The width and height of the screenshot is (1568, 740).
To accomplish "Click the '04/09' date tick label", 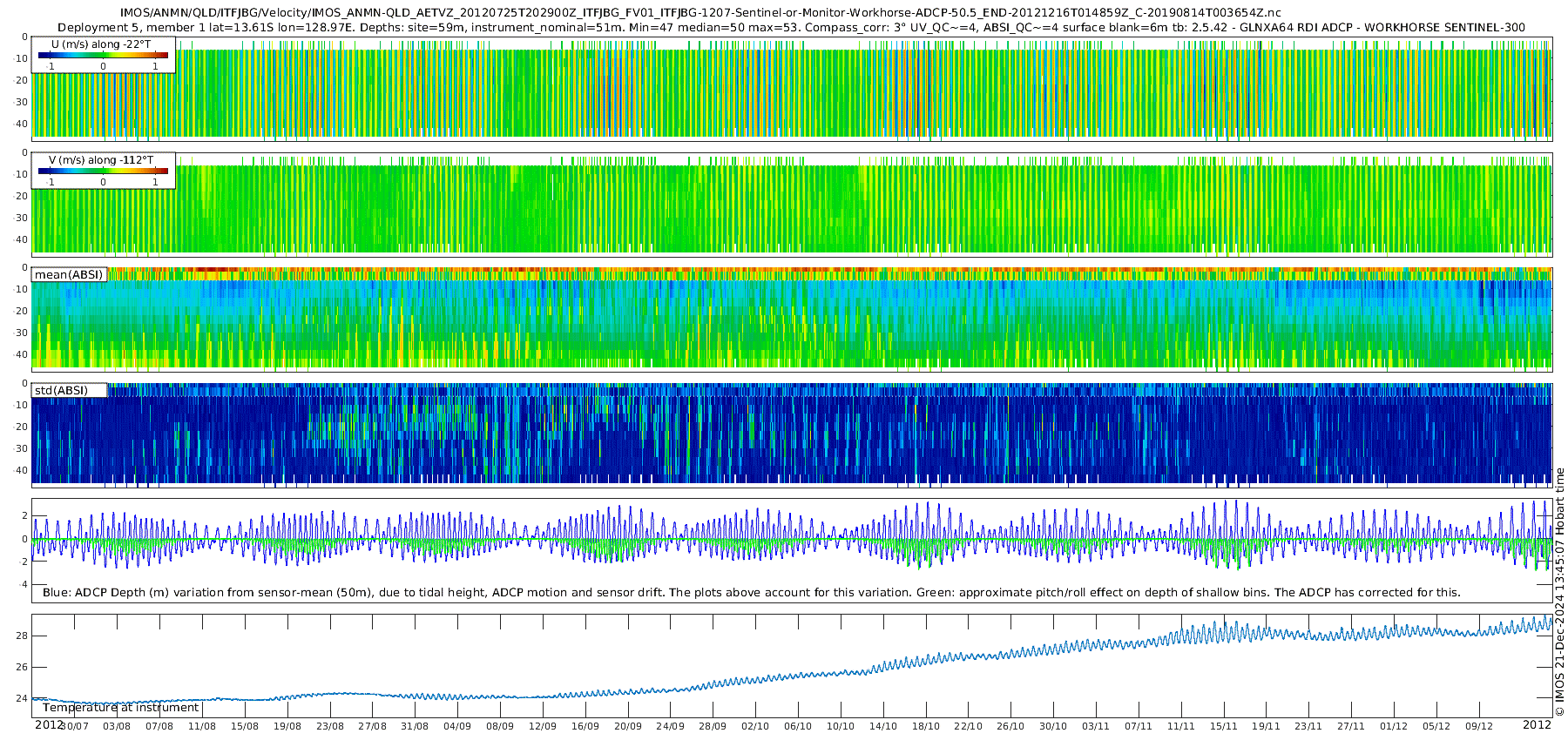I will tap(457, 726).
